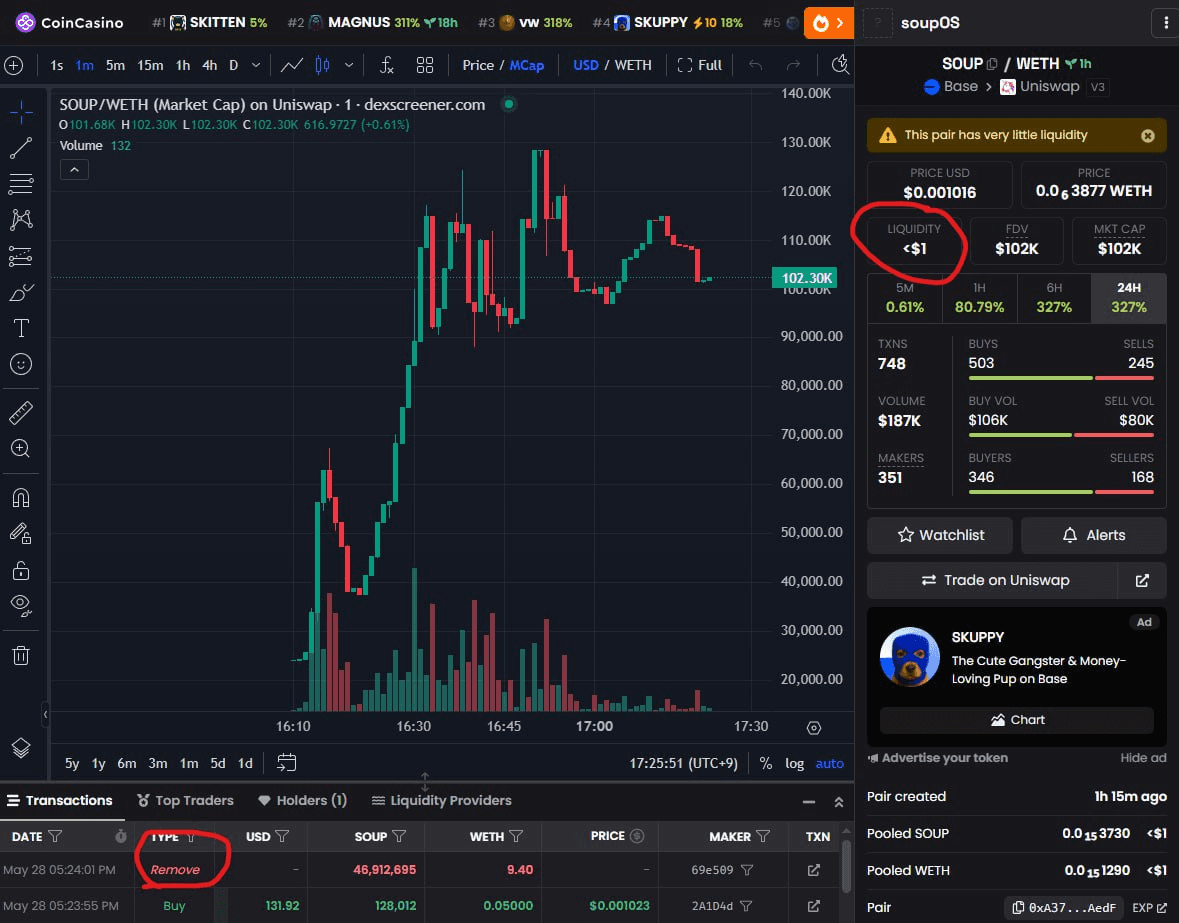Screen dimensions: 1179x923
Task: Open the fx indicators menu
Action: coord(386,65)
